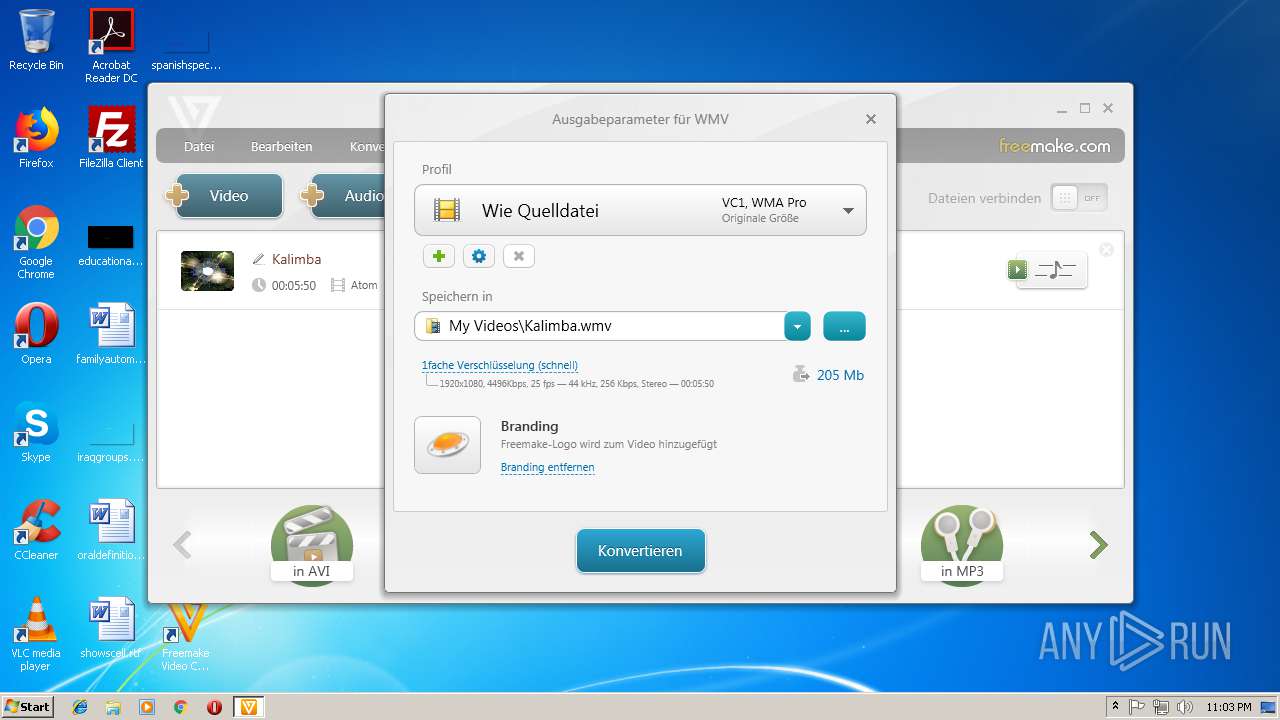The width and height of the screenshot is (1280, 720).
Task: Launch Firefox from the desktop
Action: point(36,138)
